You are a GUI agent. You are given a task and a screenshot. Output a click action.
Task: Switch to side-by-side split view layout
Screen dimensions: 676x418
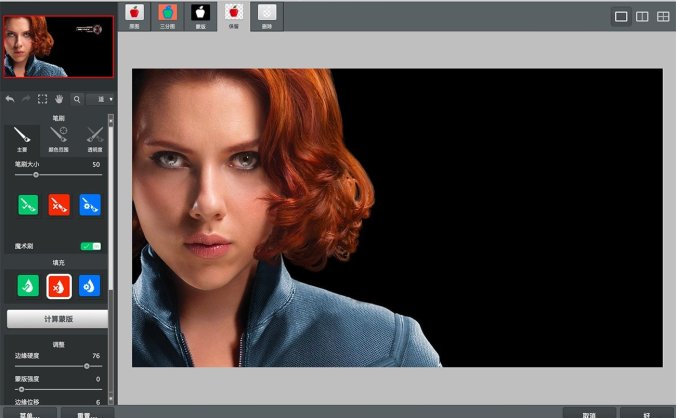642,16
